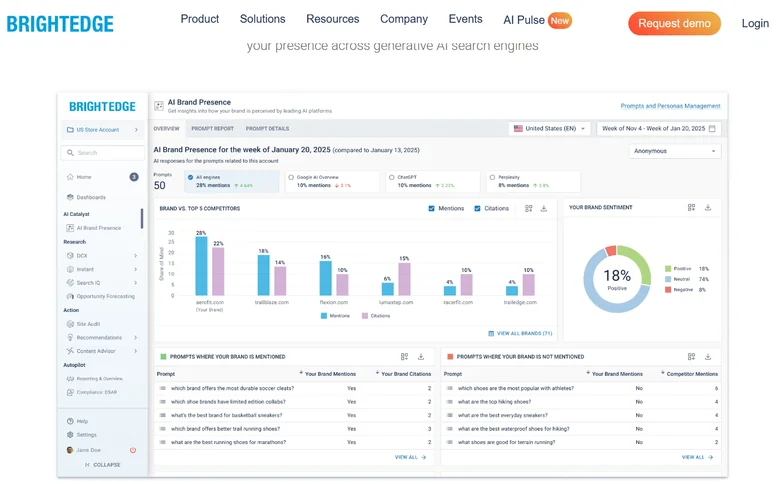Open the Product menu
This screenshot has height=484, width=780.
point(199,19)
